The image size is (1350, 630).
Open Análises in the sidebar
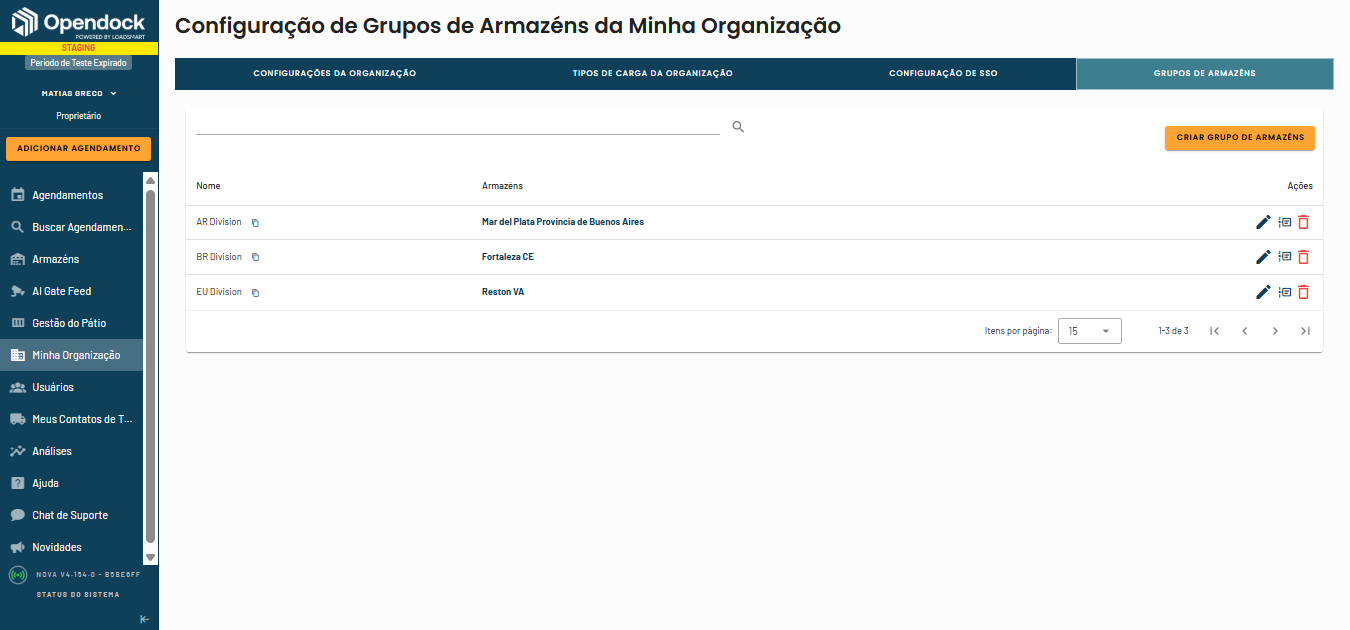(x=72, y=451)
